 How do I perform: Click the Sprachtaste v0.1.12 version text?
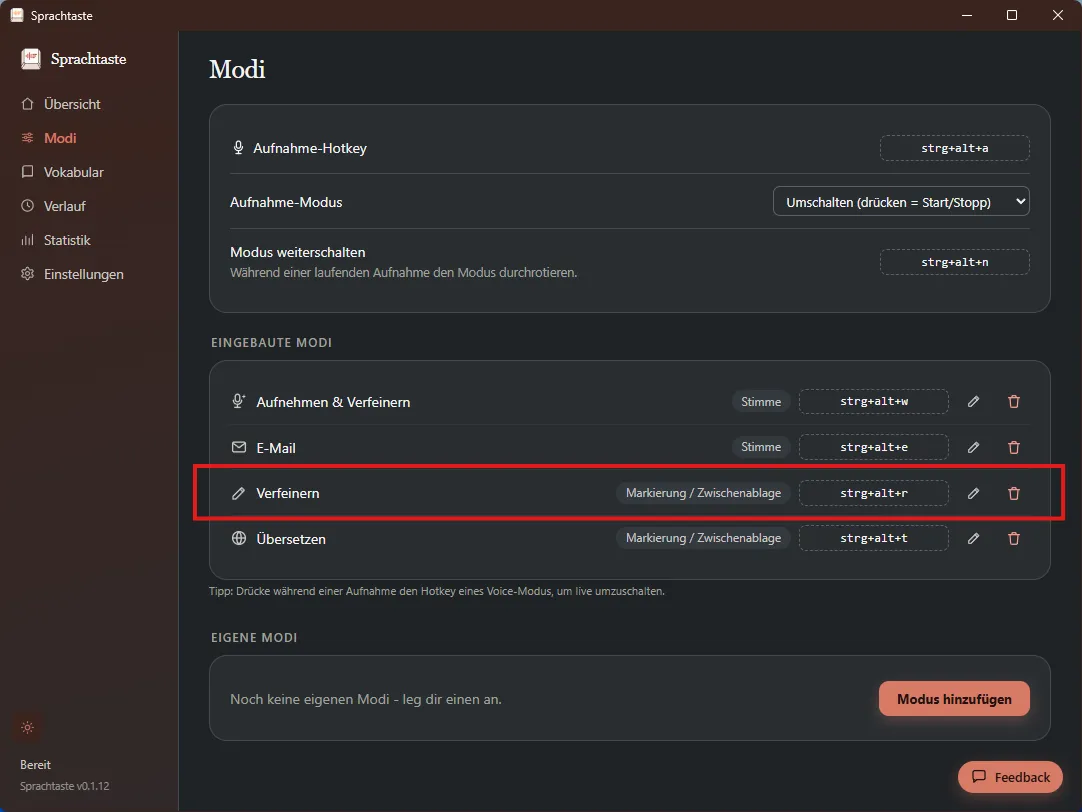tap(64, 786)
